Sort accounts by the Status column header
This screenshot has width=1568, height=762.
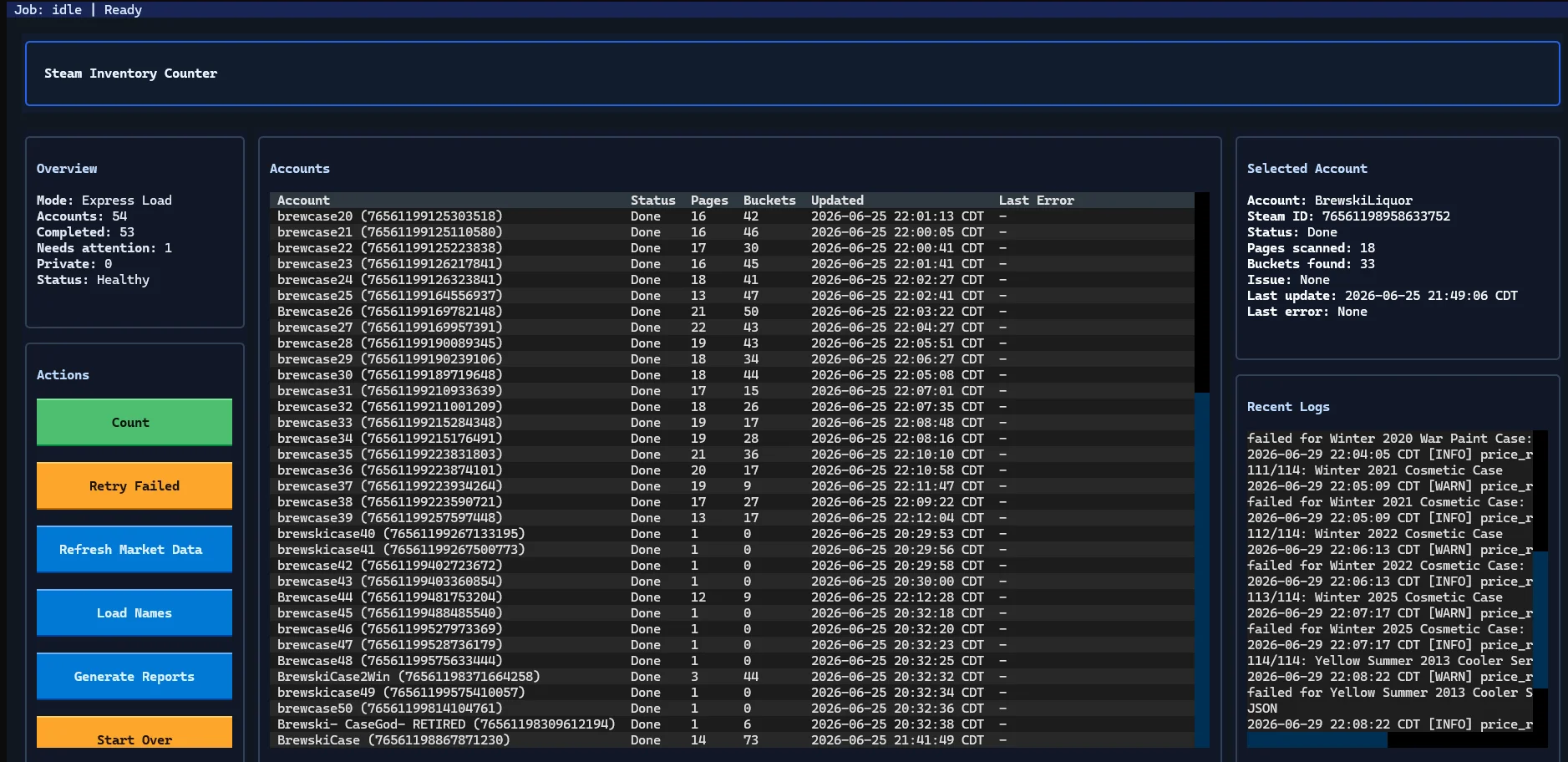(x=653, y=201)
